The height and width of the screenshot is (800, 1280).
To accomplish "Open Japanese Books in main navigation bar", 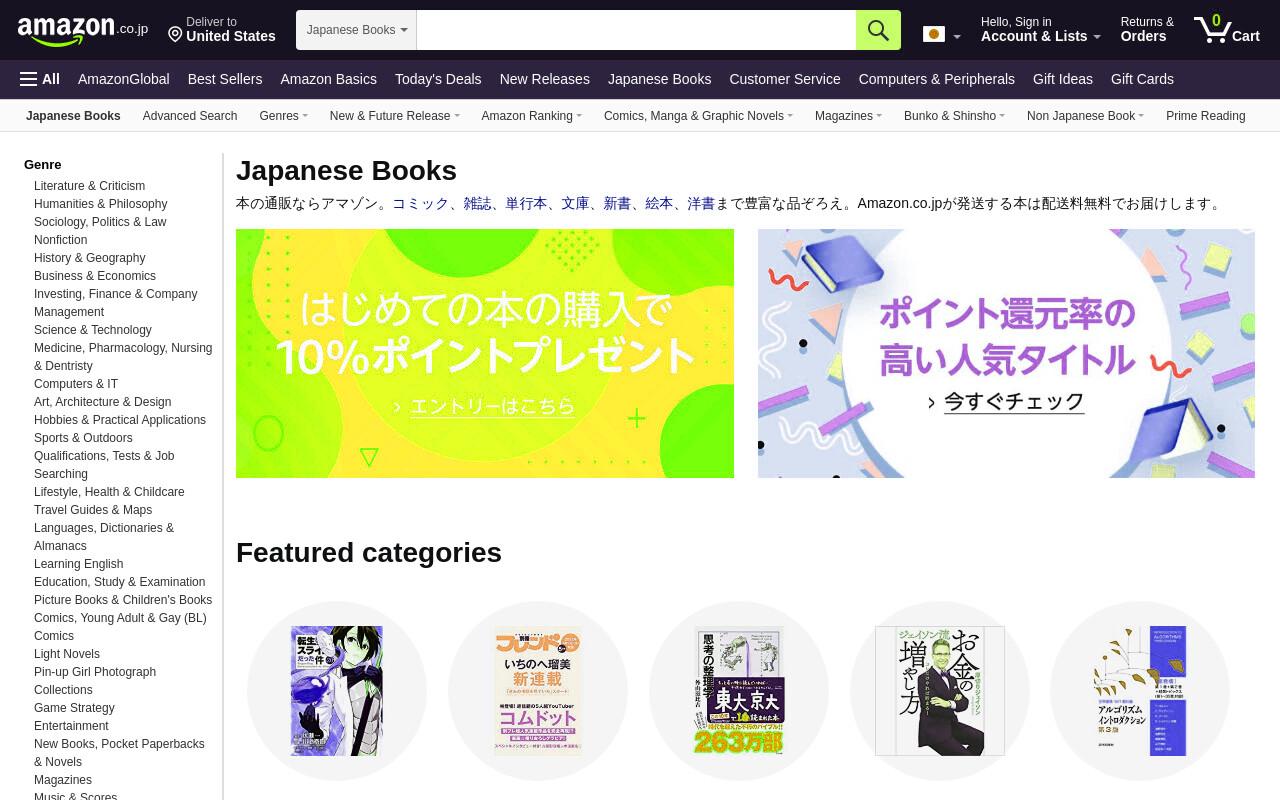I will pyautogui.click(x=659, y=79).
